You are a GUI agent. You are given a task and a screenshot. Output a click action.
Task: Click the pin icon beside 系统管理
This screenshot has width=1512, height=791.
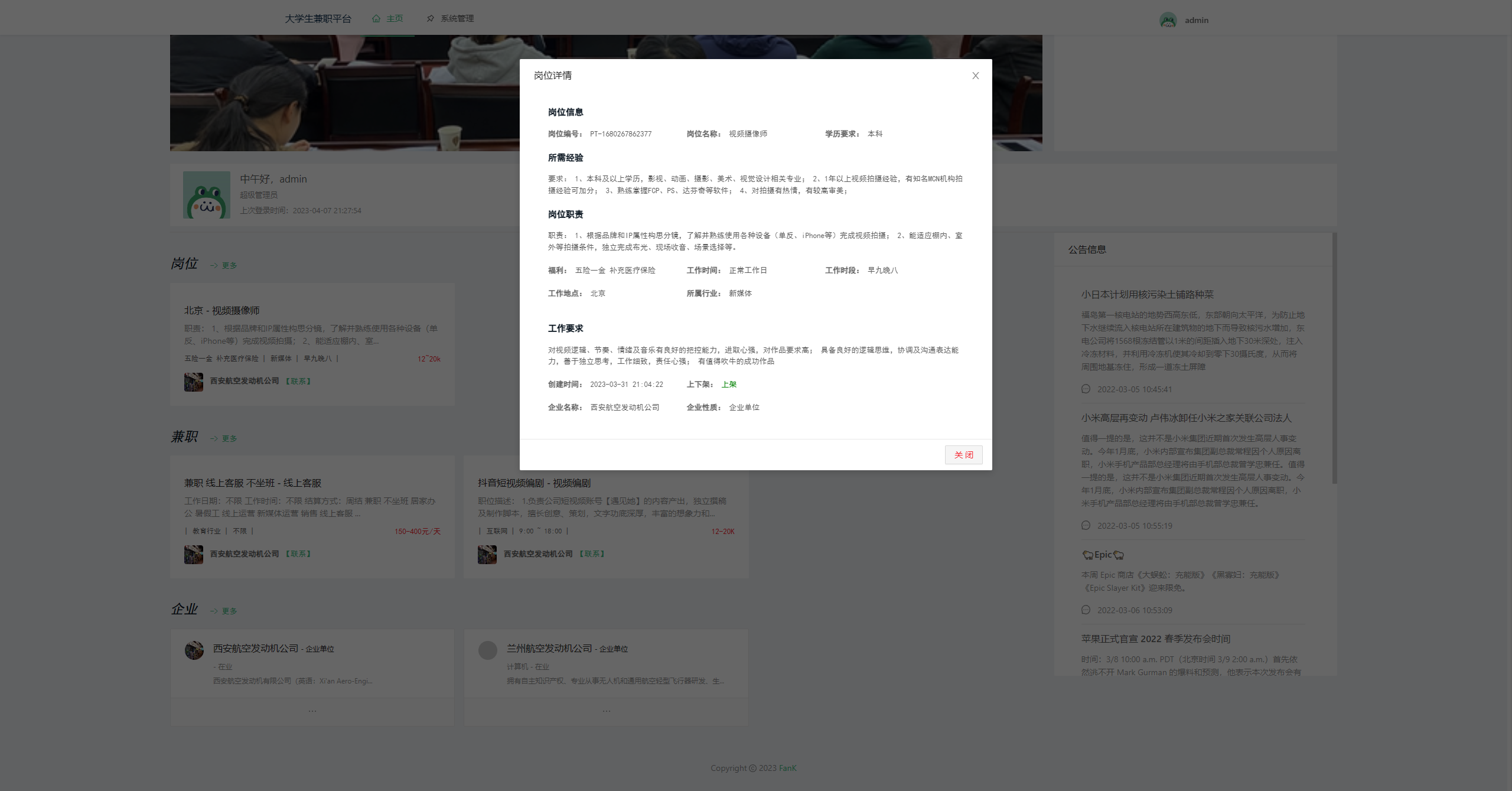431,18
